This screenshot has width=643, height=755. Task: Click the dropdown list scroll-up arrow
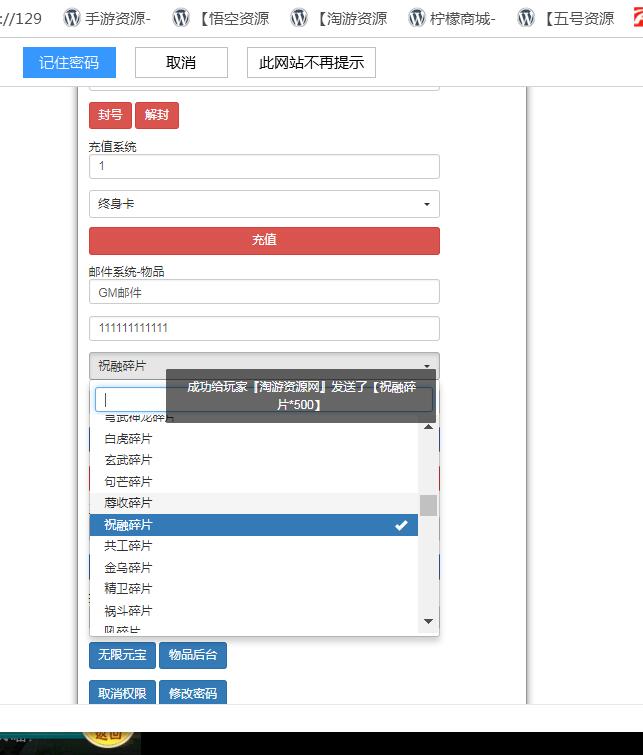428,427
